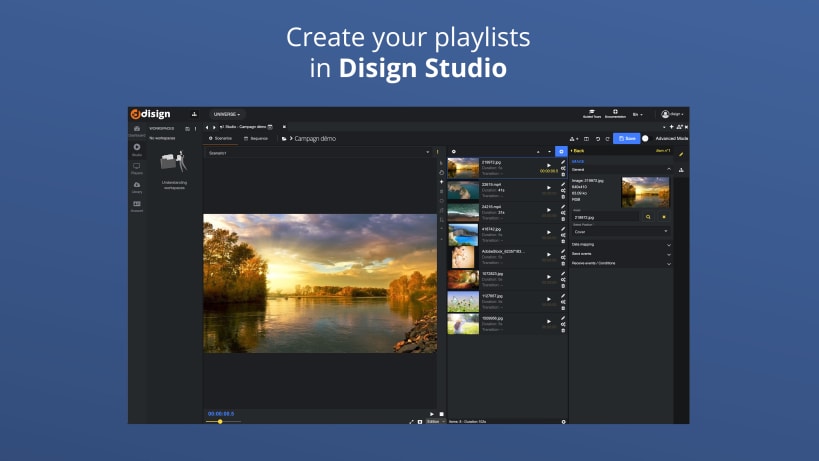This screenshot has height=461, width=819.
Task: Select the Studio Campaign démo tab
Action: pos(247,126)
